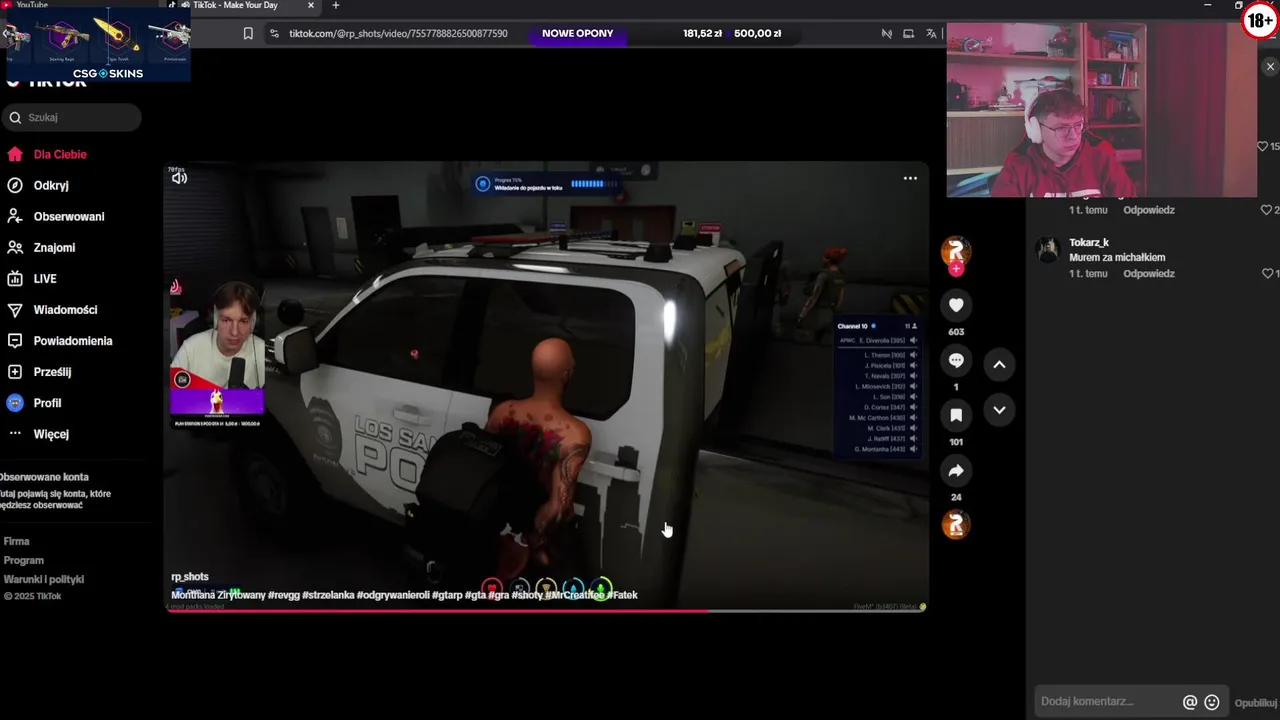Open Tokarz_k's profile avatar

[1048, 250]
